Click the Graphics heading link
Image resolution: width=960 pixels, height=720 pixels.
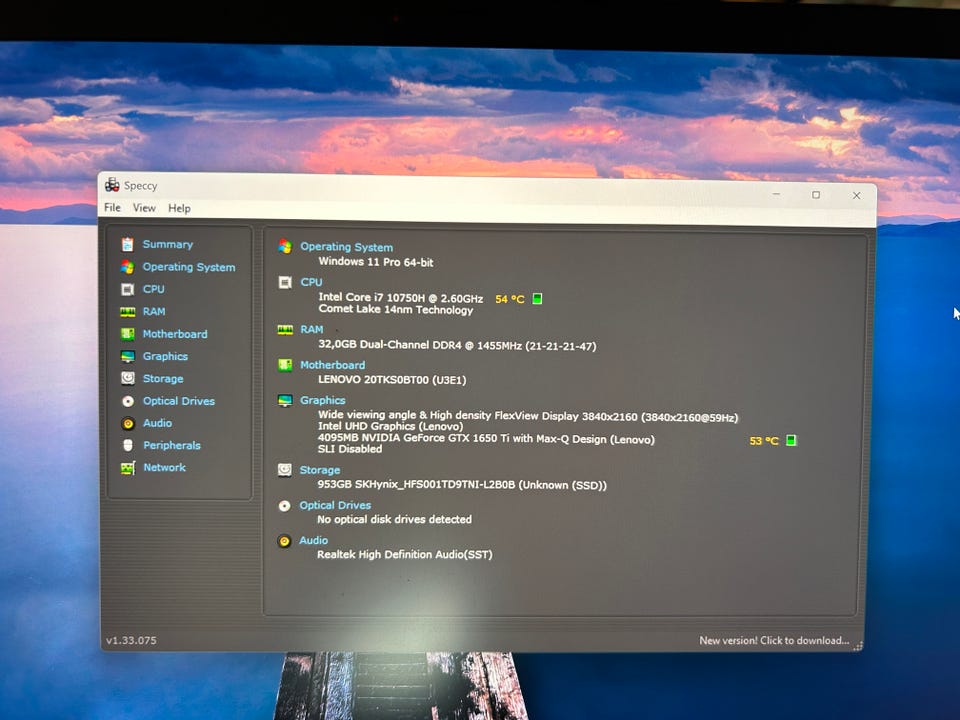point(323,400)
